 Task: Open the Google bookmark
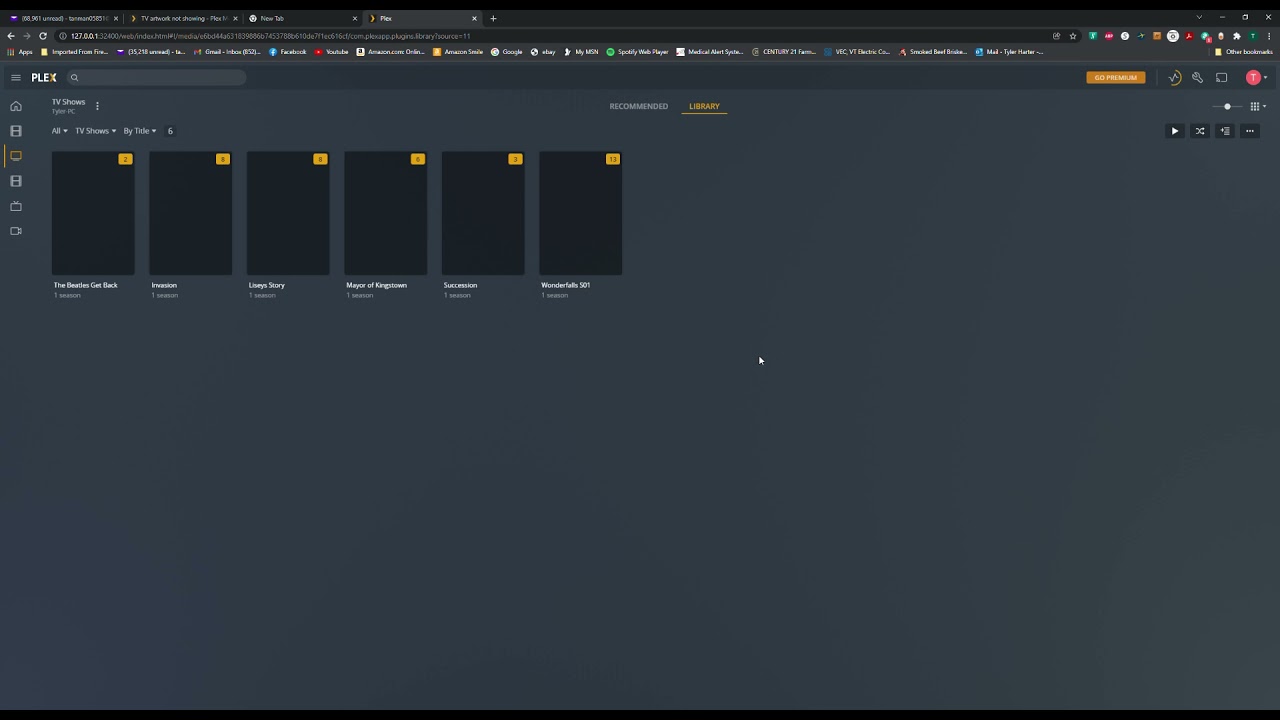point(507,52)
